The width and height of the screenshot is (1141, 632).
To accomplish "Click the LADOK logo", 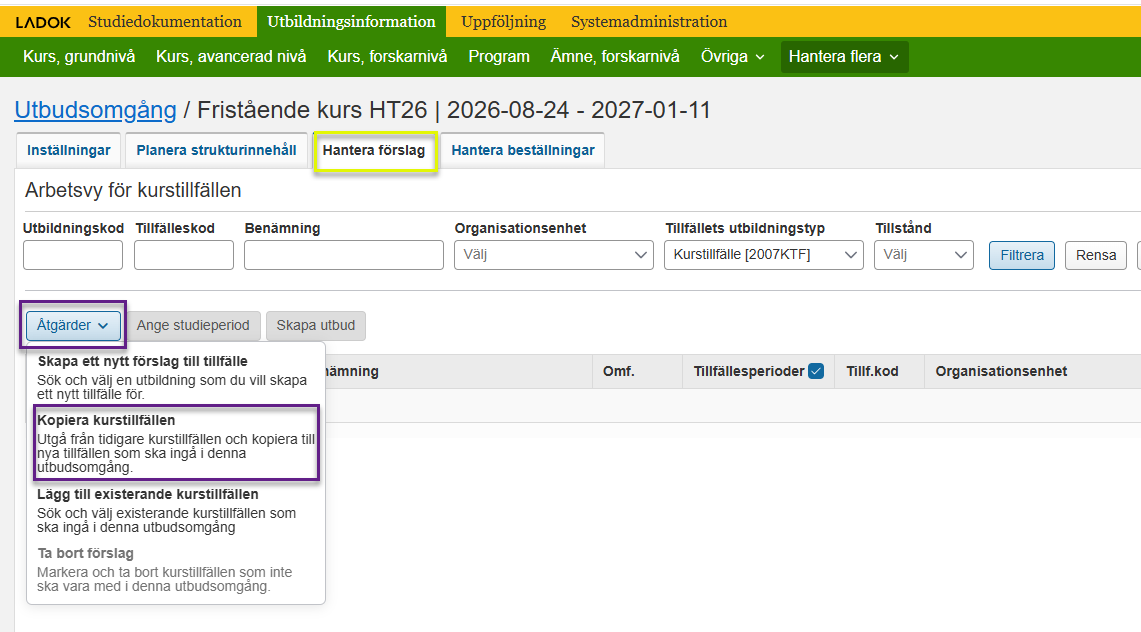I will [x=43, y=22].
